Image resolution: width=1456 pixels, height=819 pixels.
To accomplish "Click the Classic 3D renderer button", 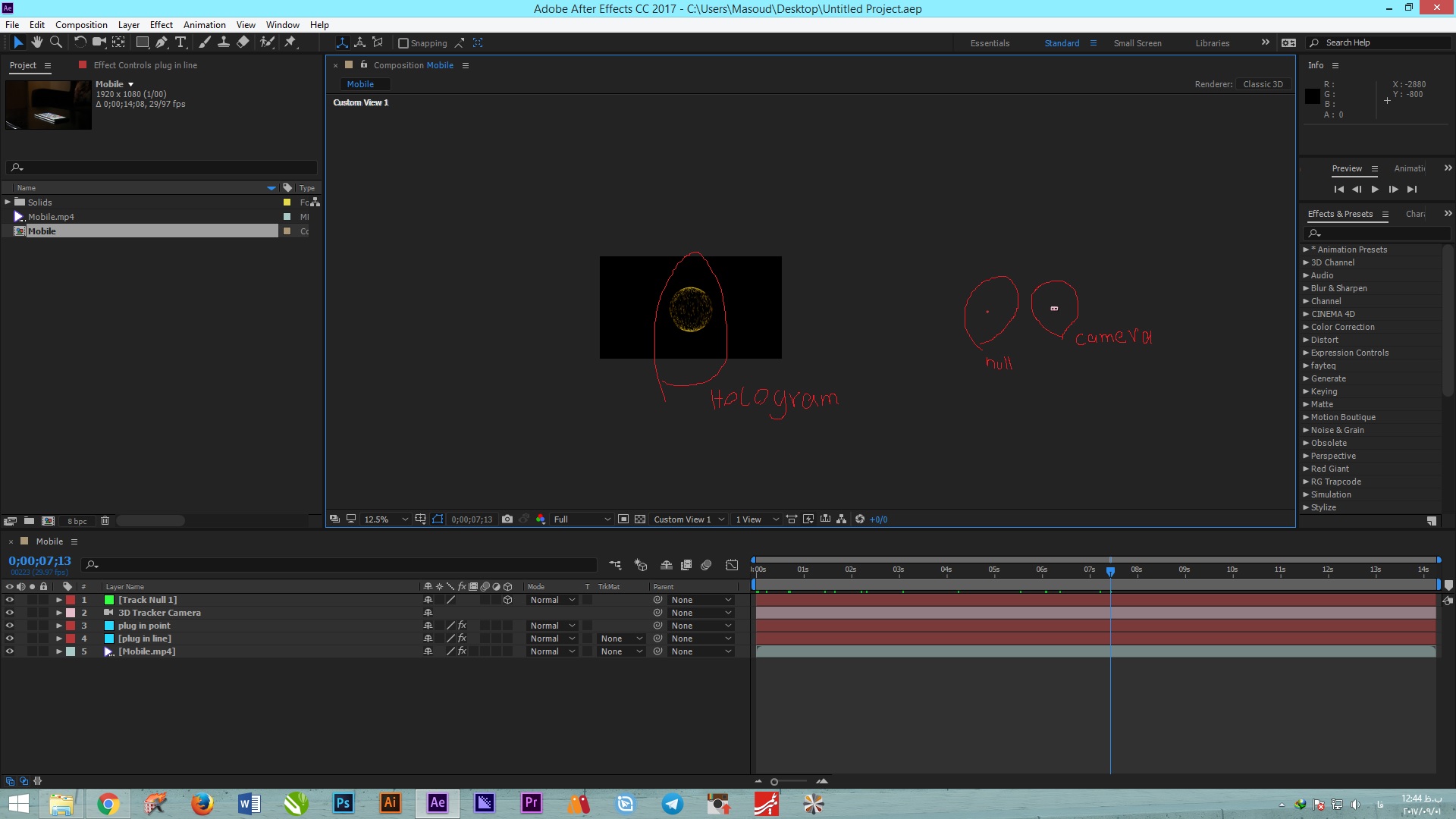I will click(x=1263, y=84).
